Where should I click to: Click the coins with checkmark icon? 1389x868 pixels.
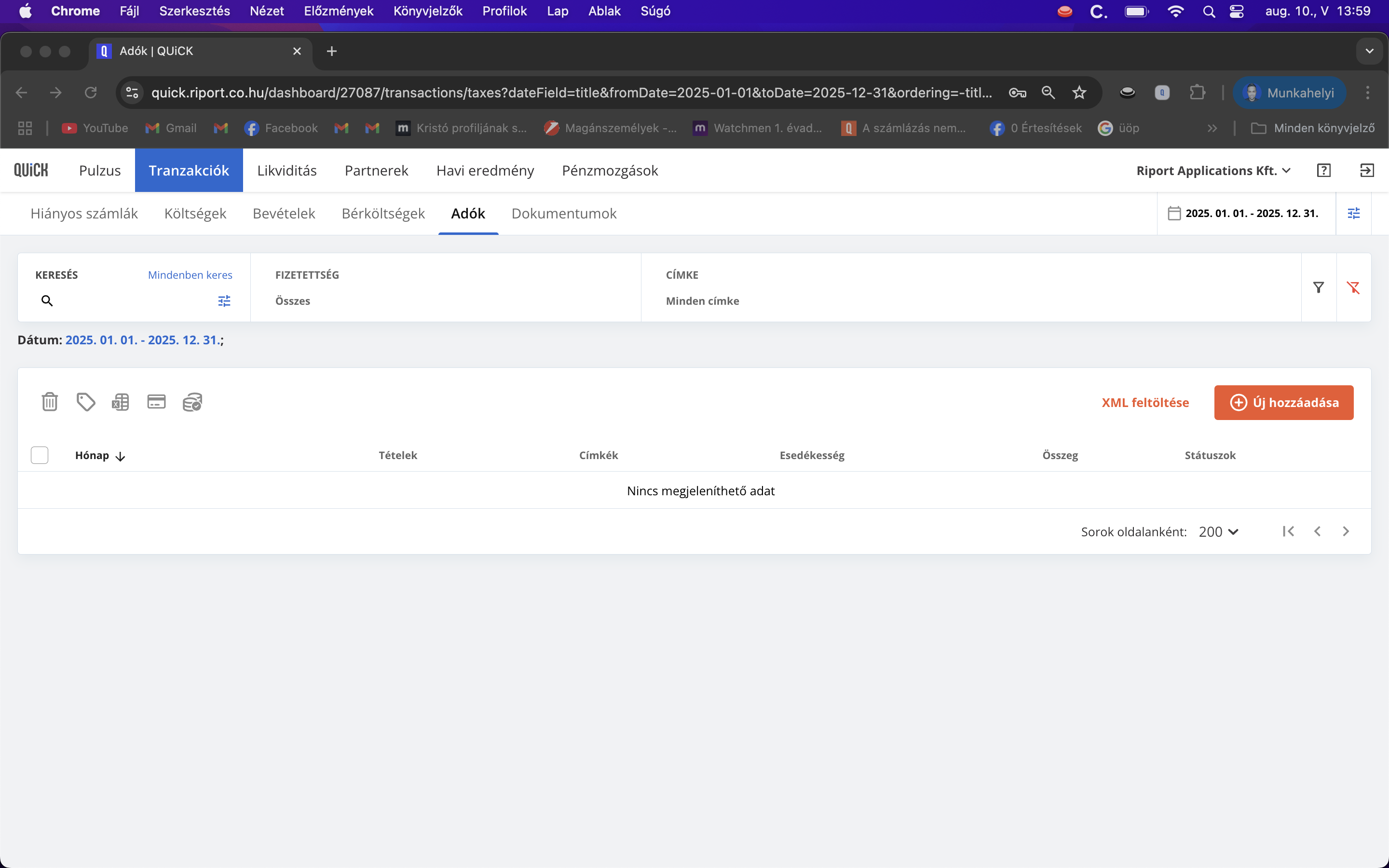tap(192, 402)
